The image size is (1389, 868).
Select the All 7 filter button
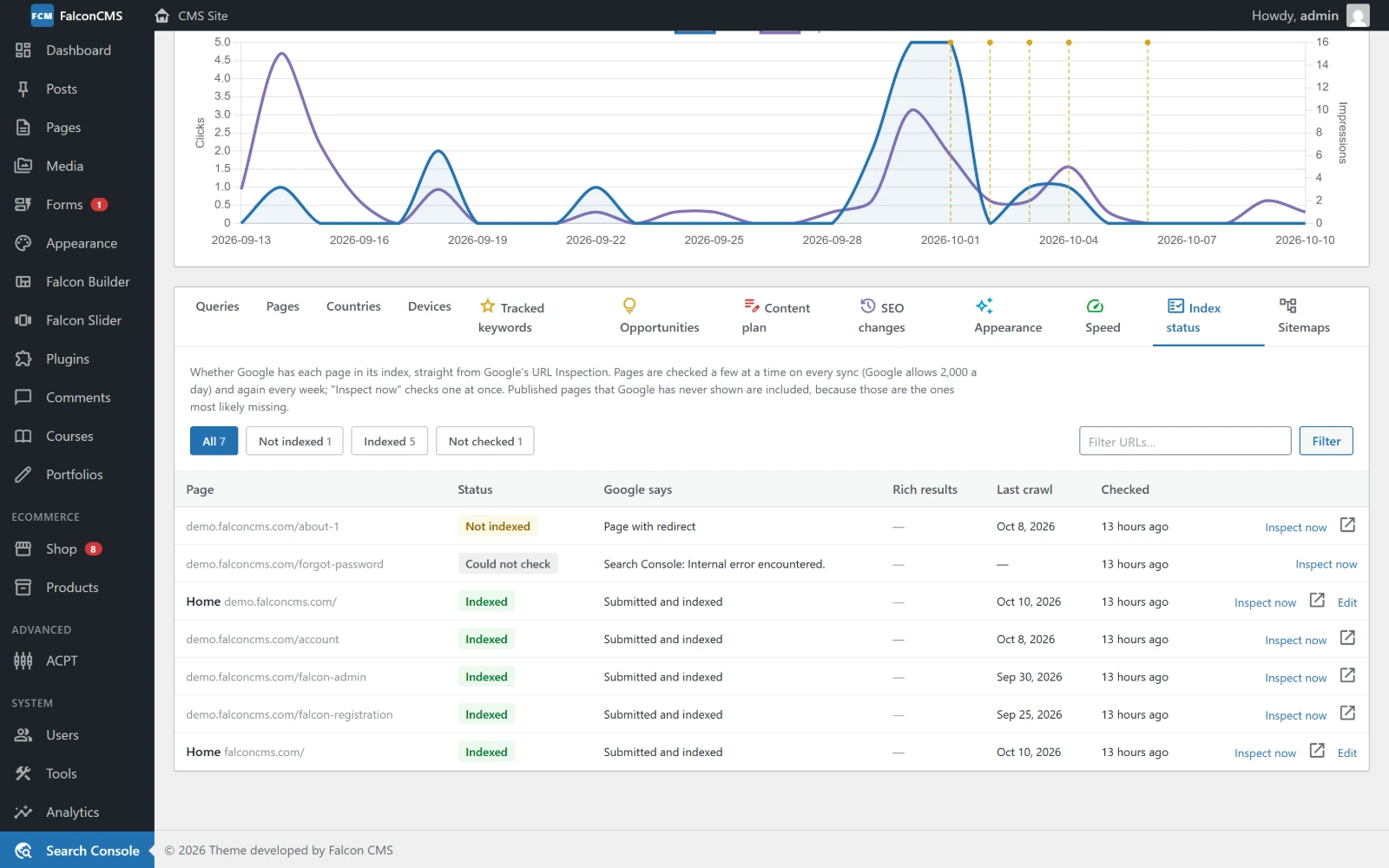pyautogui.click(x=214, y=441)
